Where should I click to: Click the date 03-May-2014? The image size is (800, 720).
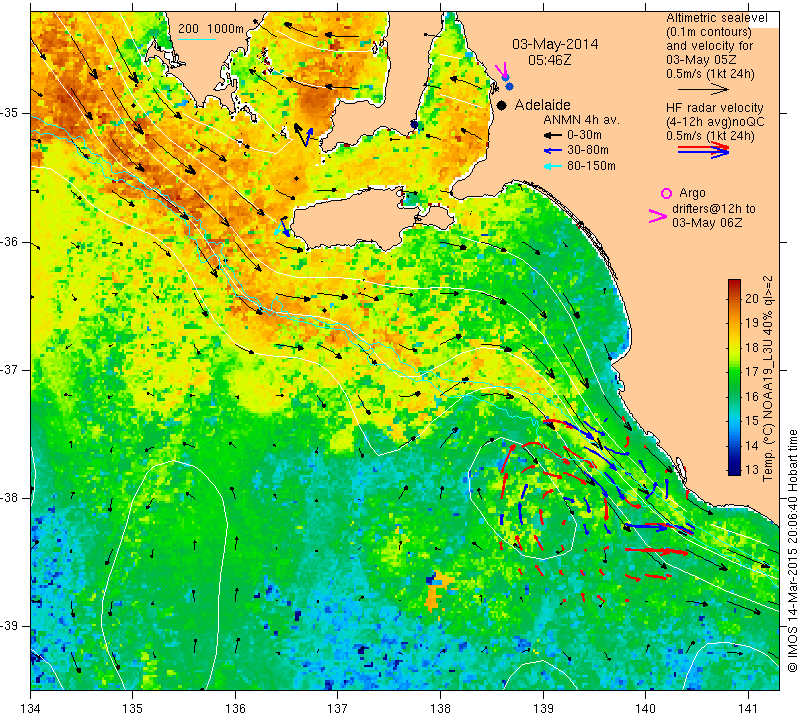(x=555, y=44)
